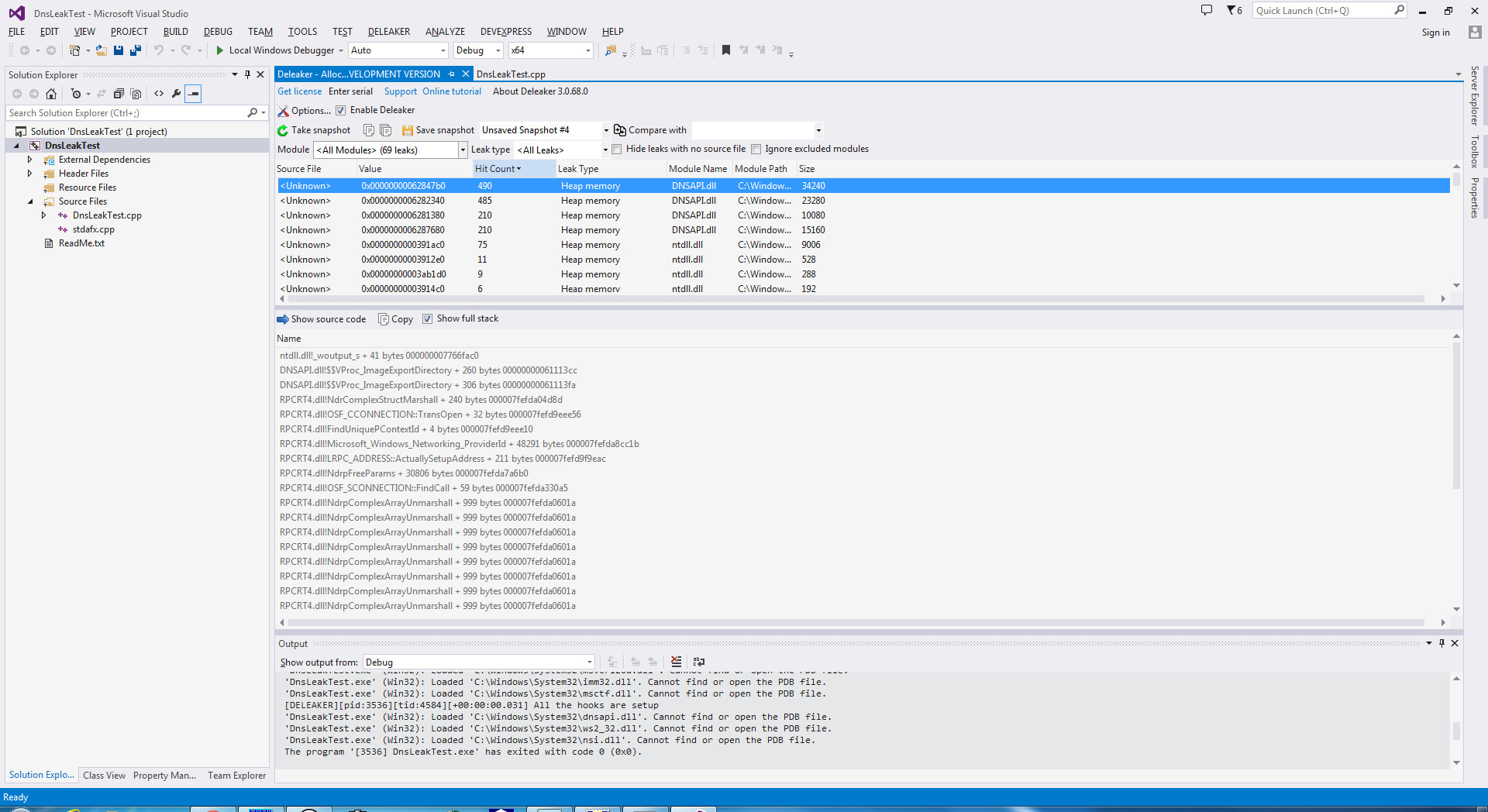Viewport: 1488px width, 812px height.
Task: Click Show All Files icon in Solution Explorer
Action: click(136, 94)
